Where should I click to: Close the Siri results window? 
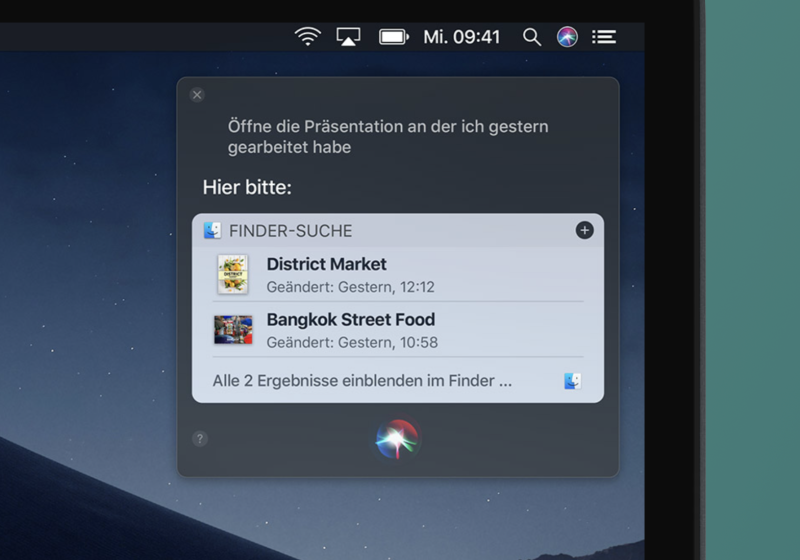click(197, 95)
